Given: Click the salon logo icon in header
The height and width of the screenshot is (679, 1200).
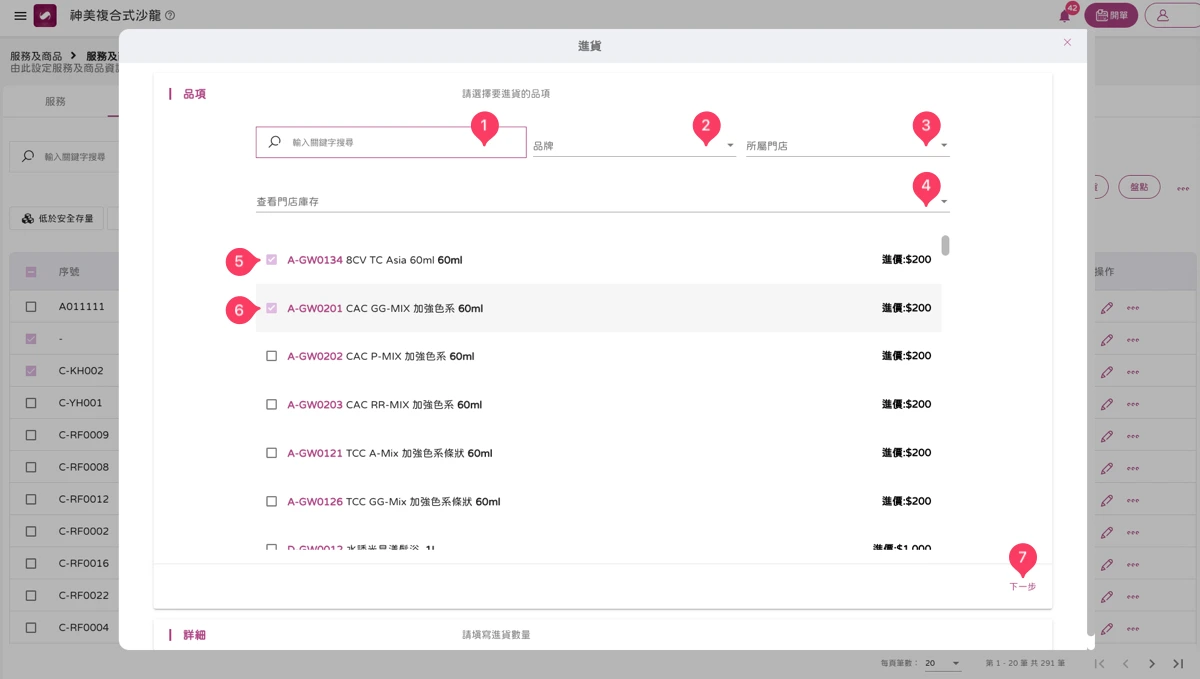Looking at the screenshot, I should 45,16.
